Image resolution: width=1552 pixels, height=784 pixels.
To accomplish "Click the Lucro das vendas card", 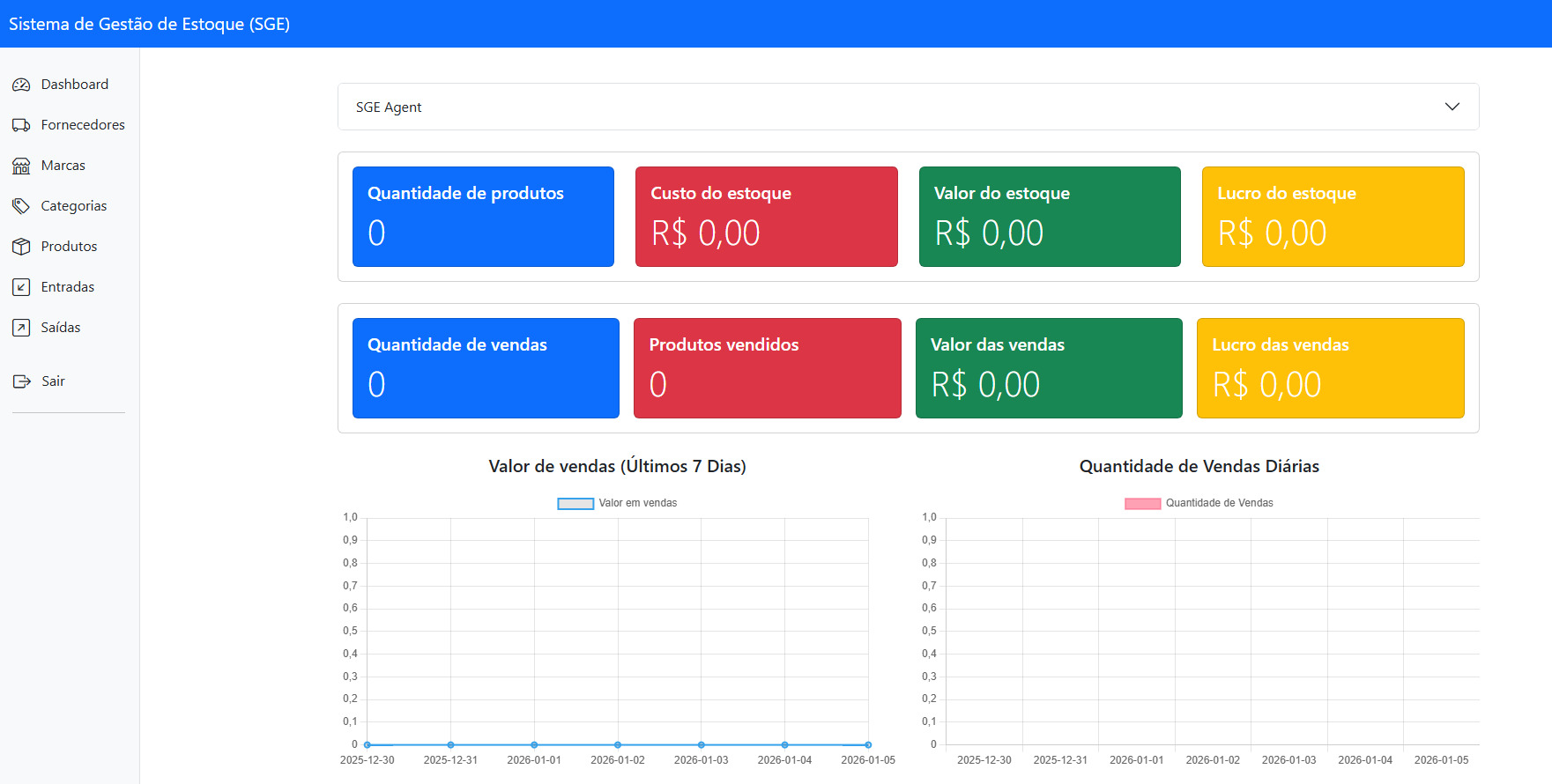I will [x=1331, y=368].
